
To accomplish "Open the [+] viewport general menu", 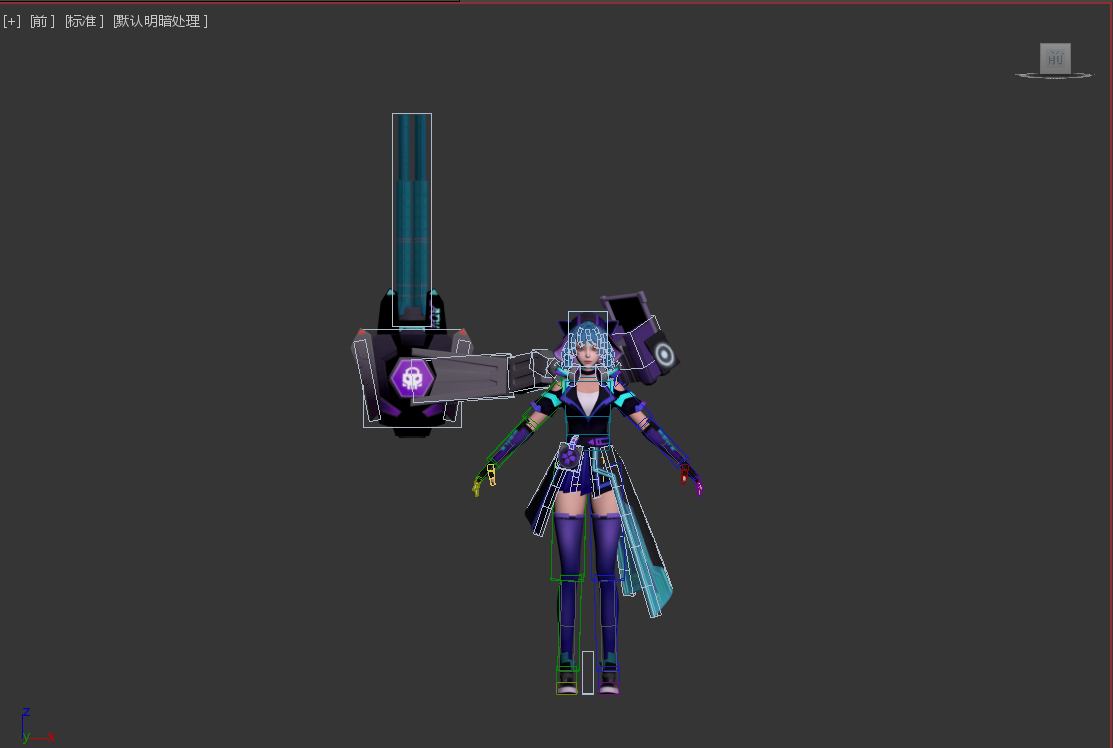I will (12, 21).
